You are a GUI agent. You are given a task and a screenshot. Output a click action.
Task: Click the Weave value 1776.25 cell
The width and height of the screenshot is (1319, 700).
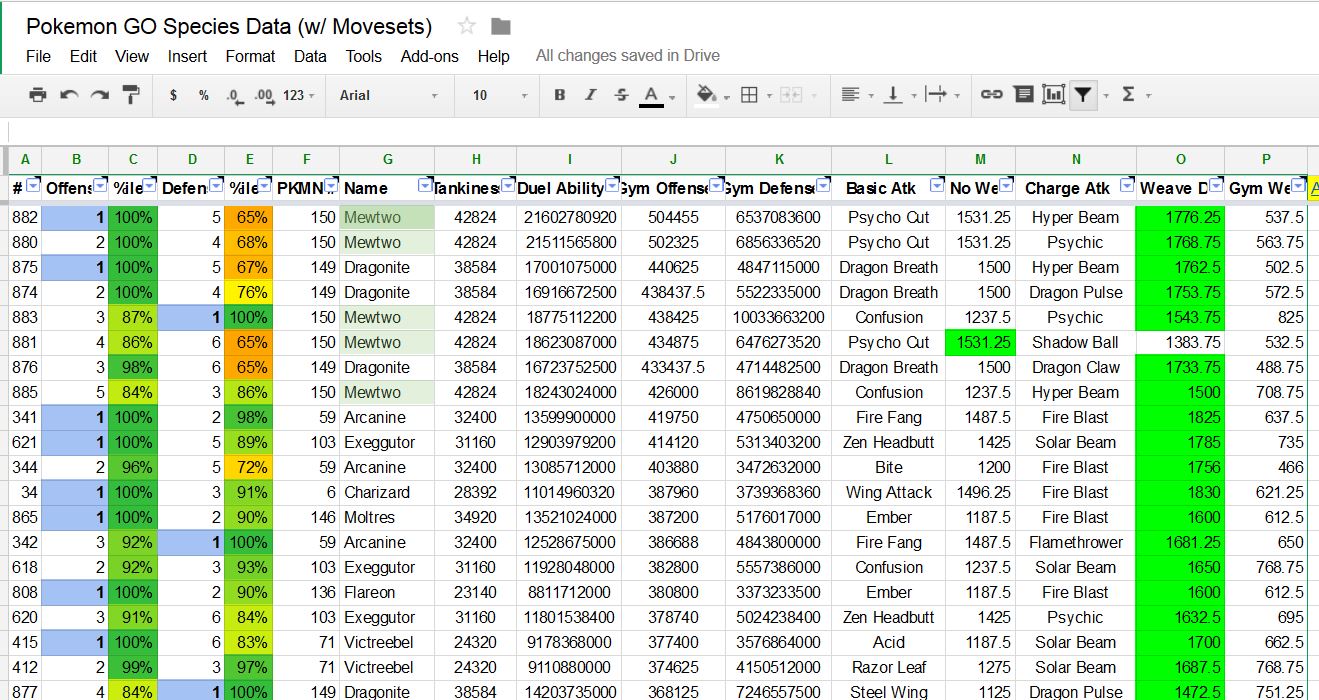(x=1180, y=217)
